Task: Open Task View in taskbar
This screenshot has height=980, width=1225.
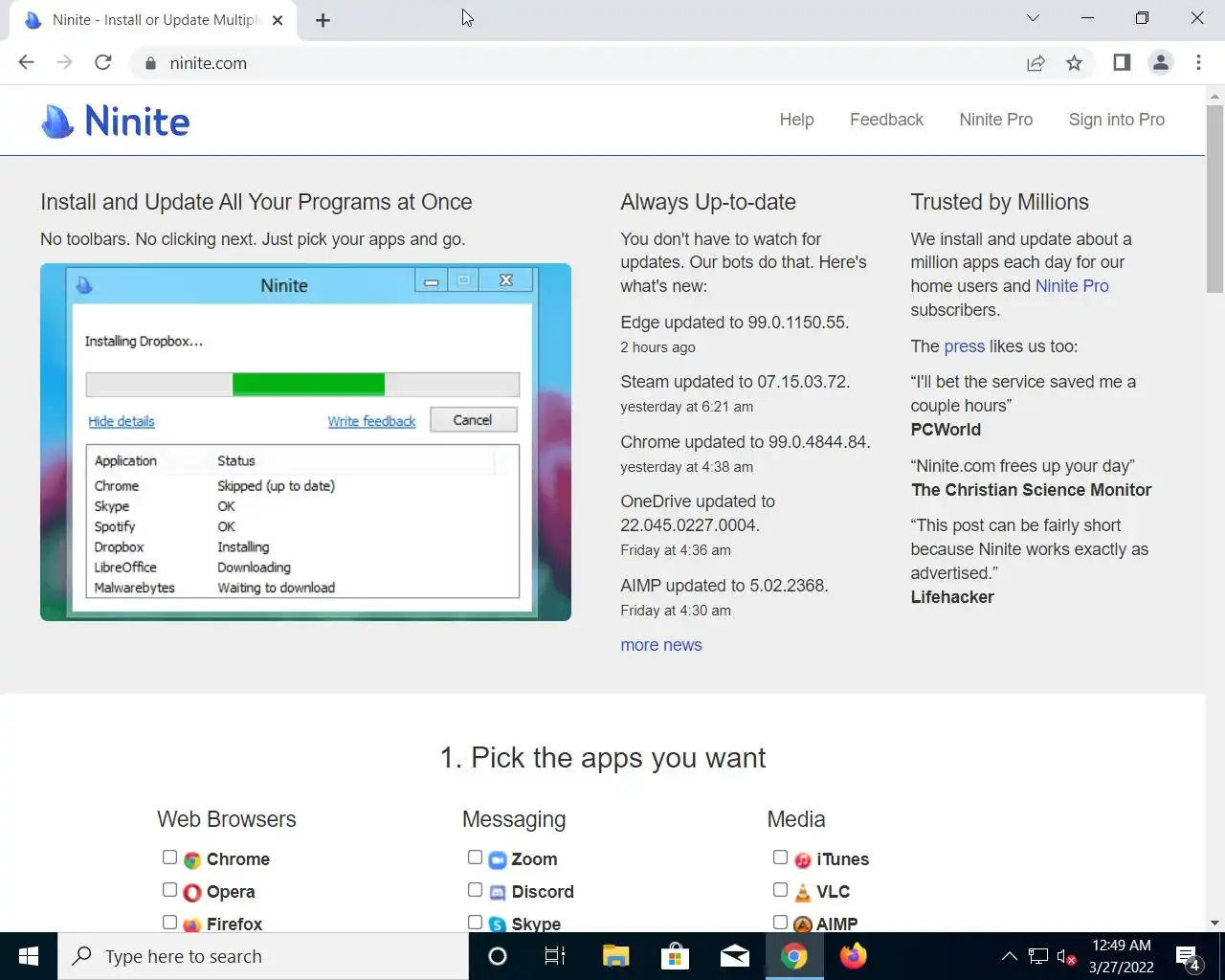Action: (555, 956)
